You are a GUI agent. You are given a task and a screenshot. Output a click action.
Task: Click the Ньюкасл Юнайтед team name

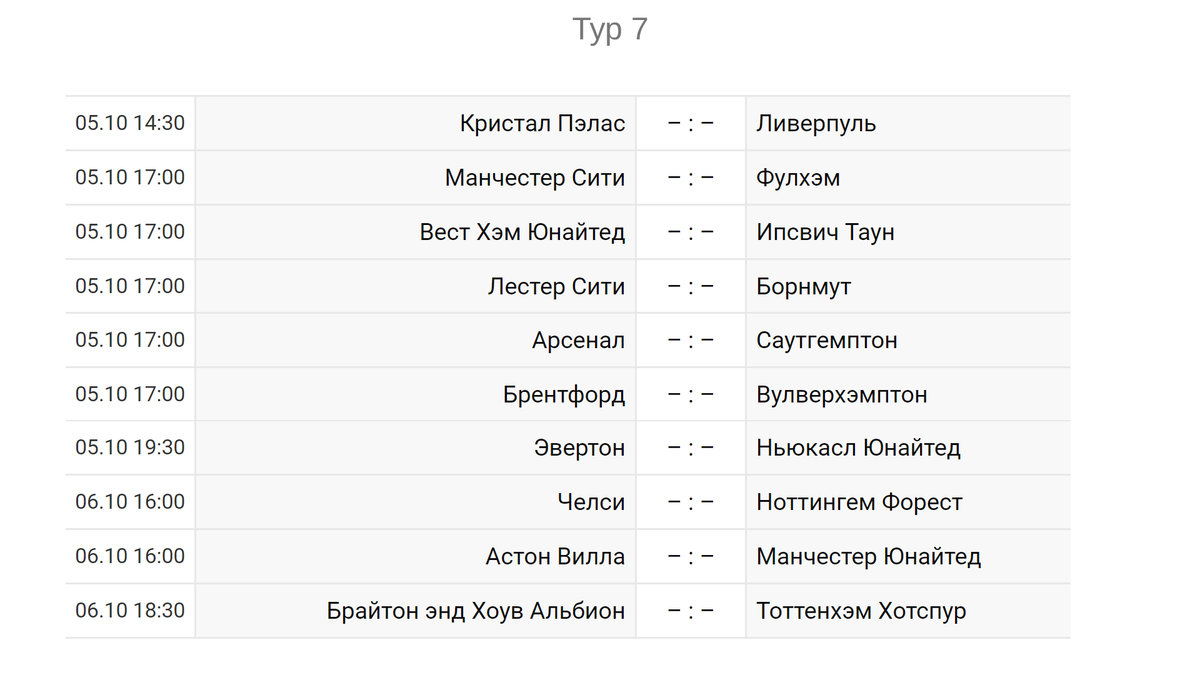858,448
